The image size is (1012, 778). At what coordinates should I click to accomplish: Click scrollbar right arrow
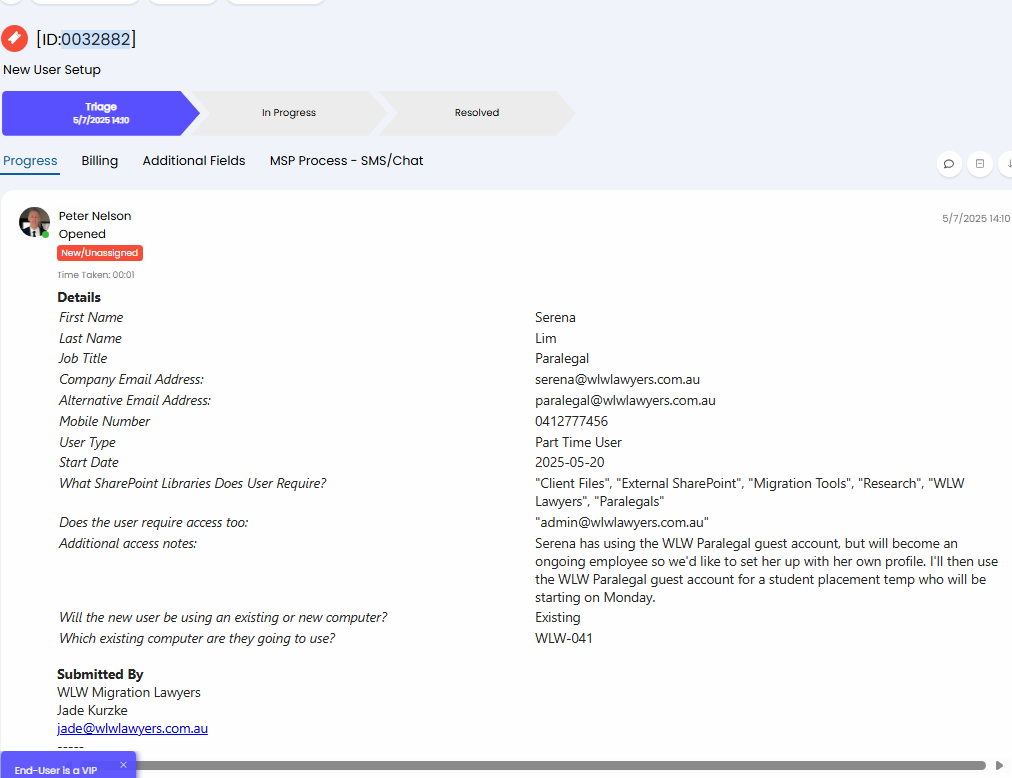(x=999, y=765)
